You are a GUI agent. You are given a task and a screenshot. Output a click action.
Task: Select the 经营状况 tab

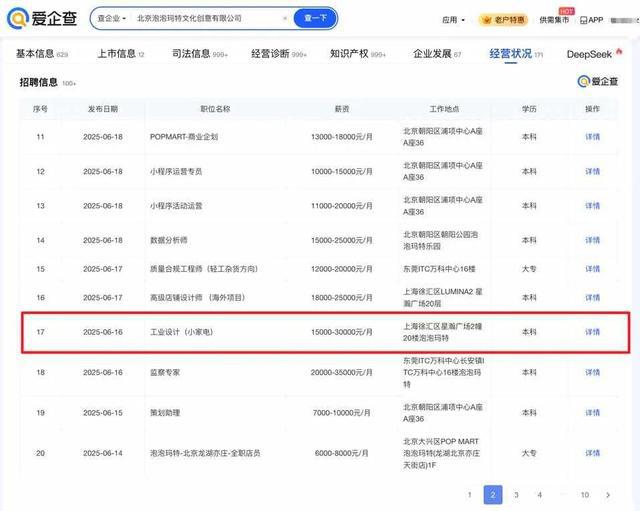[x=516, y=53]
